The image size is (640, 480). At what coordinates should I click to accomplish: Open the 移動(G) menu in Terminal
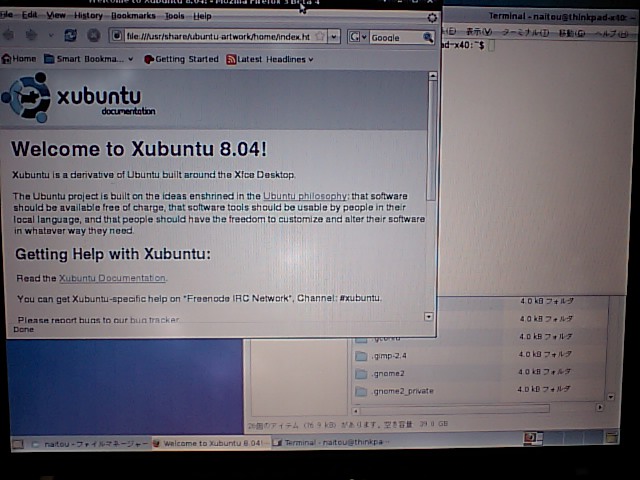tap(571, 33)
